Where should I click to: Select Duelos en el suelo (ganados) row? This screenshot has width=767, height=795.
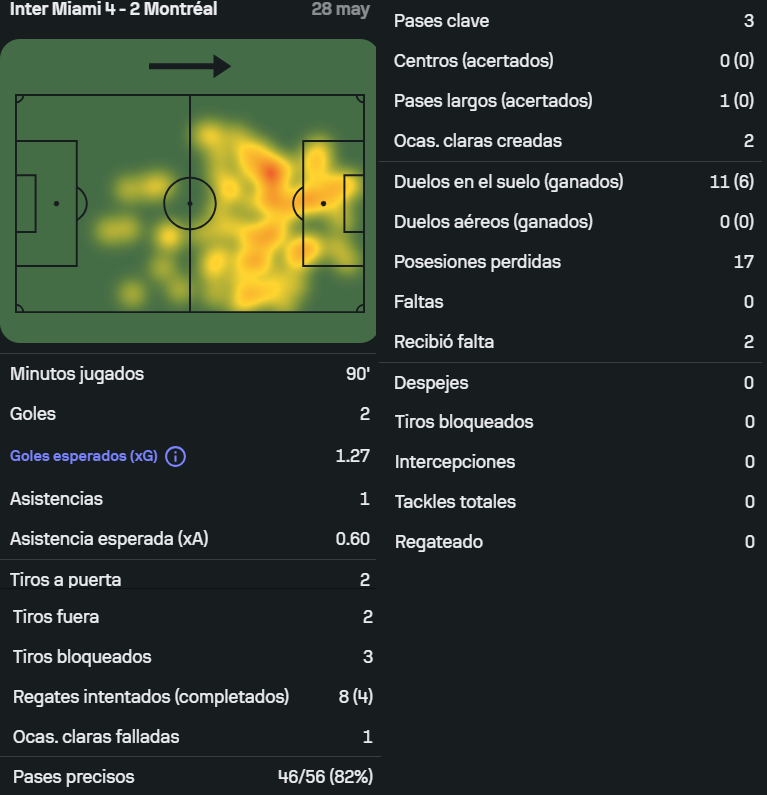pos(573,182)
